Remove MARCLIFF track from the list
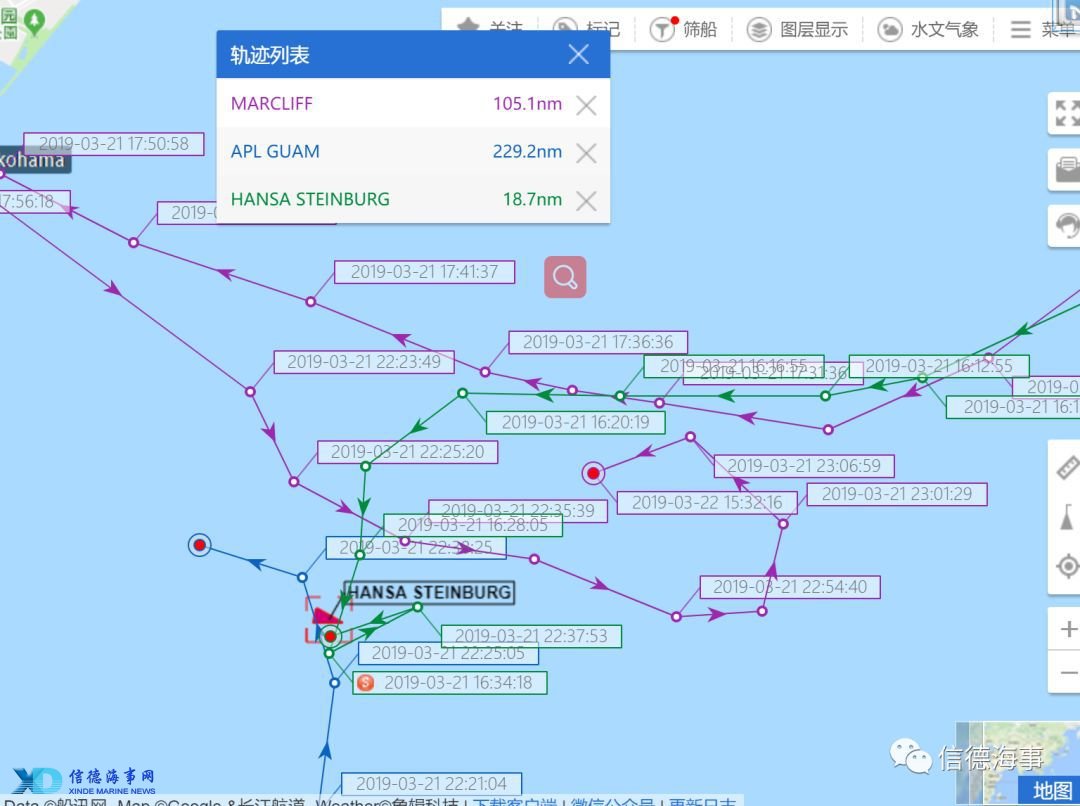This screenshot has height=806, width=1080. coord(586,105)
